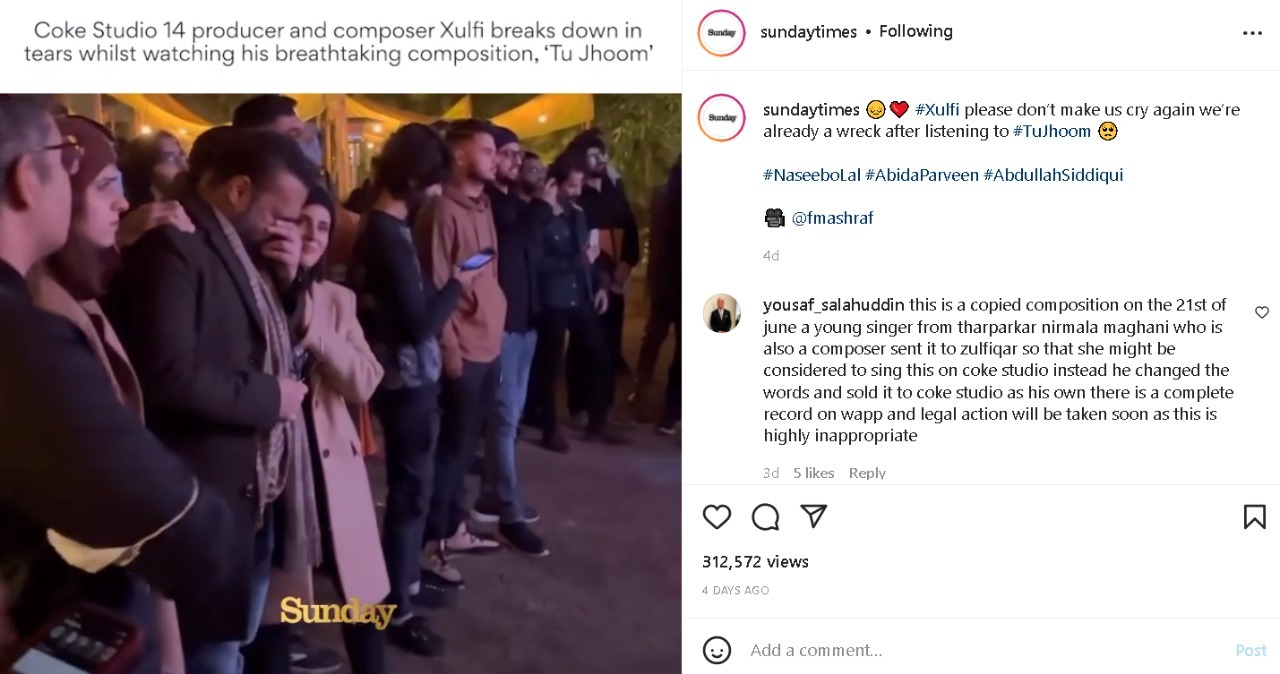Open yousaf_salahuddin's profile picture
Viewport: 1280px width, 674px height.
(721, 313)
